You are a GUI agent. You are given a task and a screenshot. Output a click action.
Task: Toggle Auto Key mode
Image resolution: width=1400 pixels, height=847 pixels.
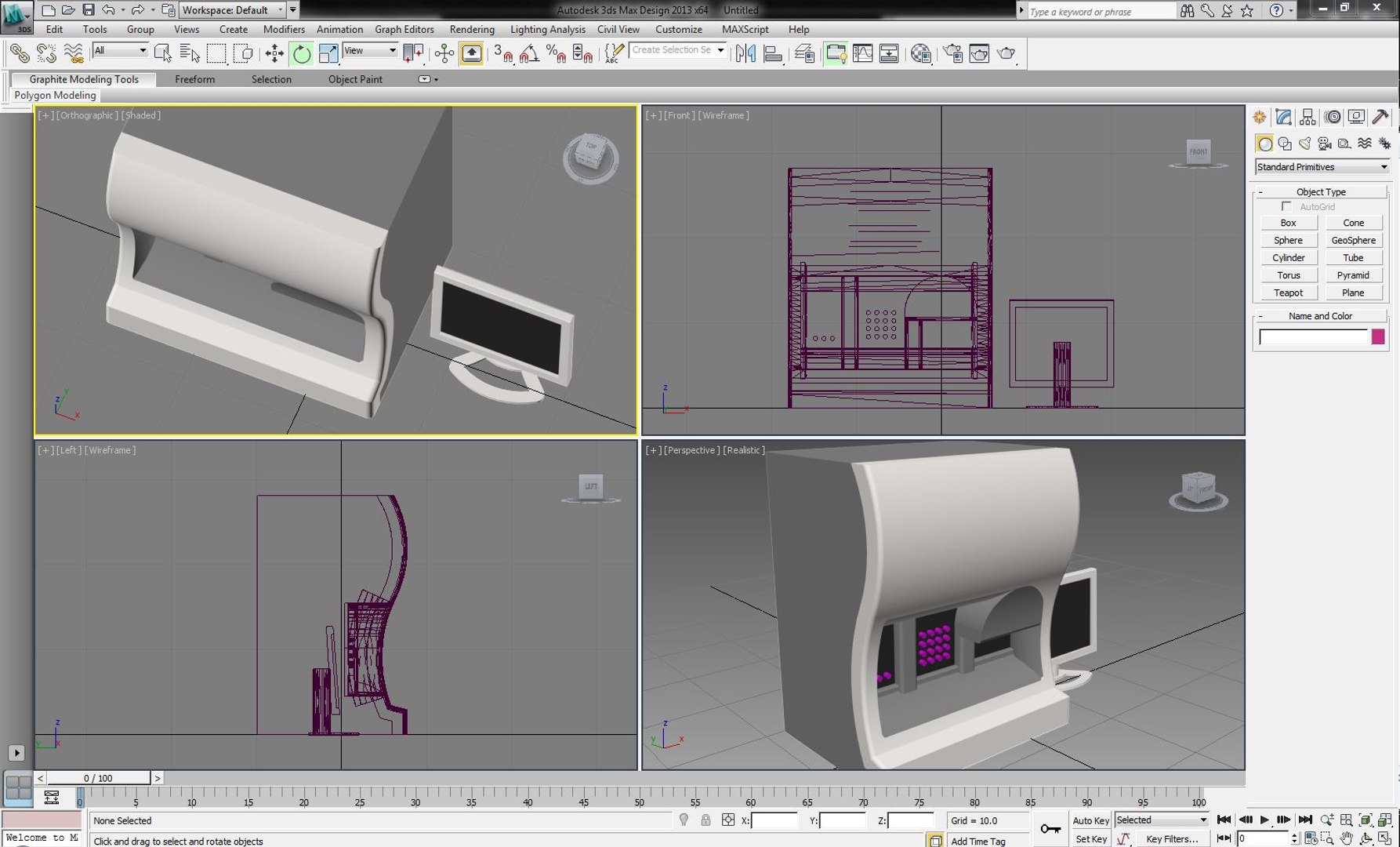(x=1090, y=820)
